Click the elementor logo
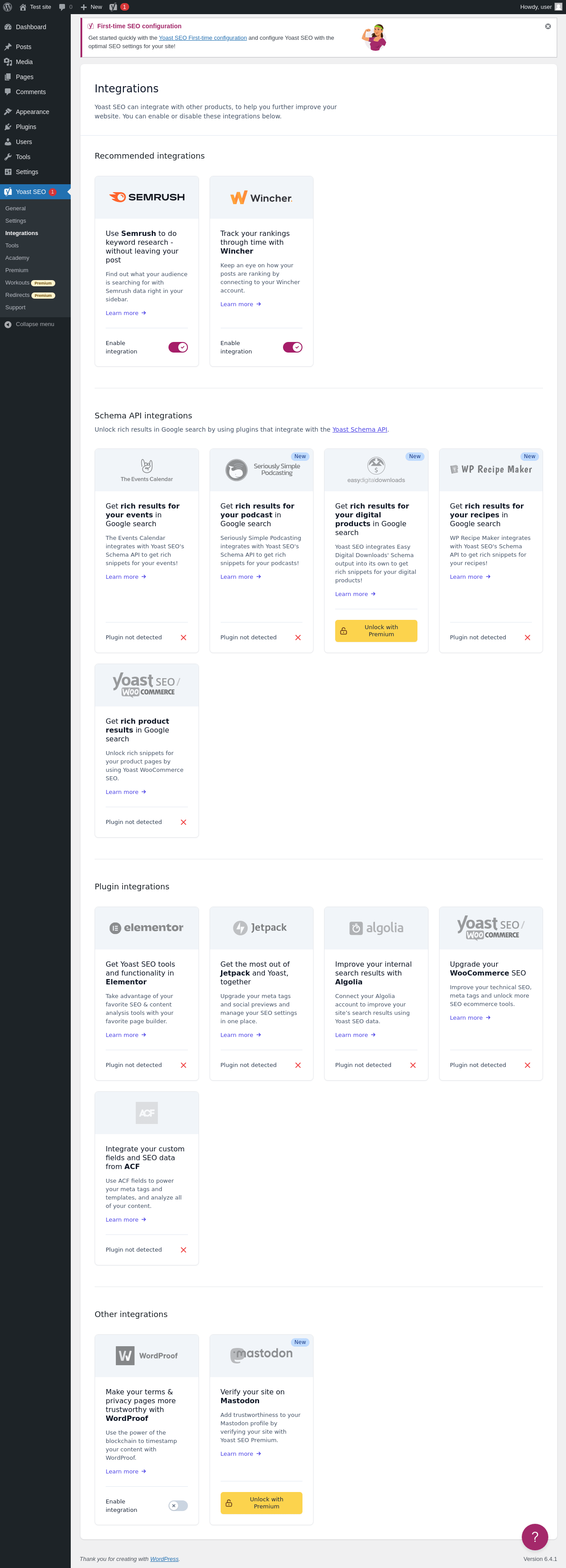 (x=146, y=928)
